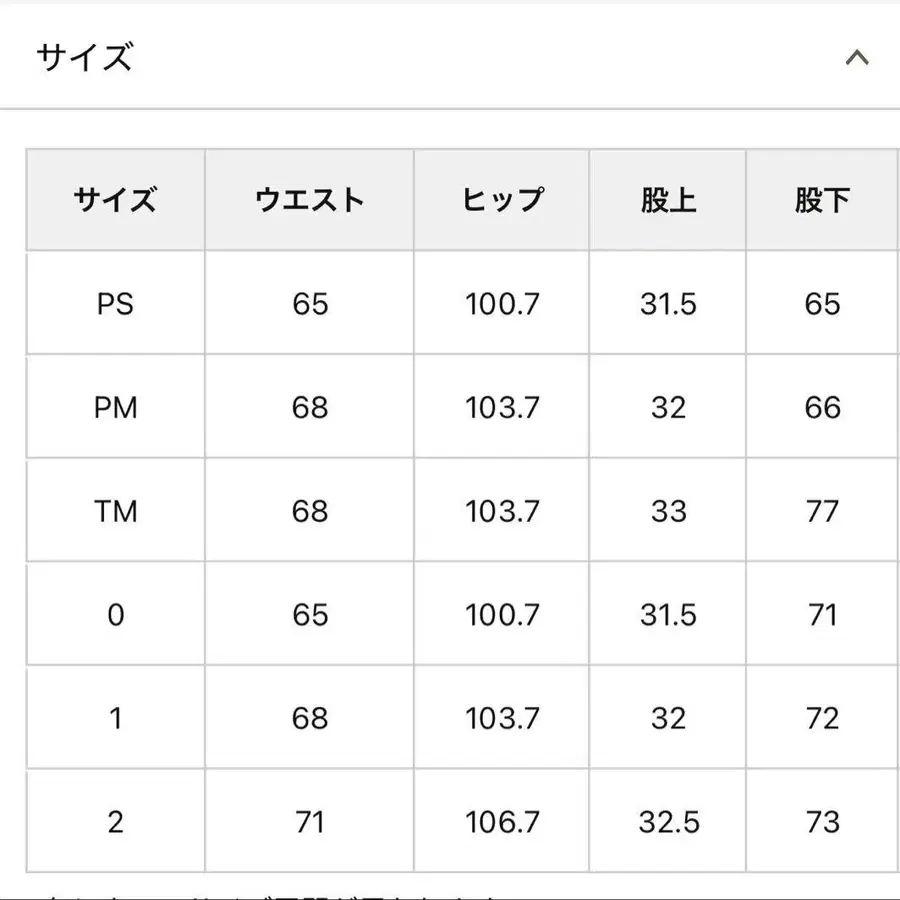The image size is (900, 900).
Task: Click the hip value 100.7 for size 0
Action: (501, 614)
